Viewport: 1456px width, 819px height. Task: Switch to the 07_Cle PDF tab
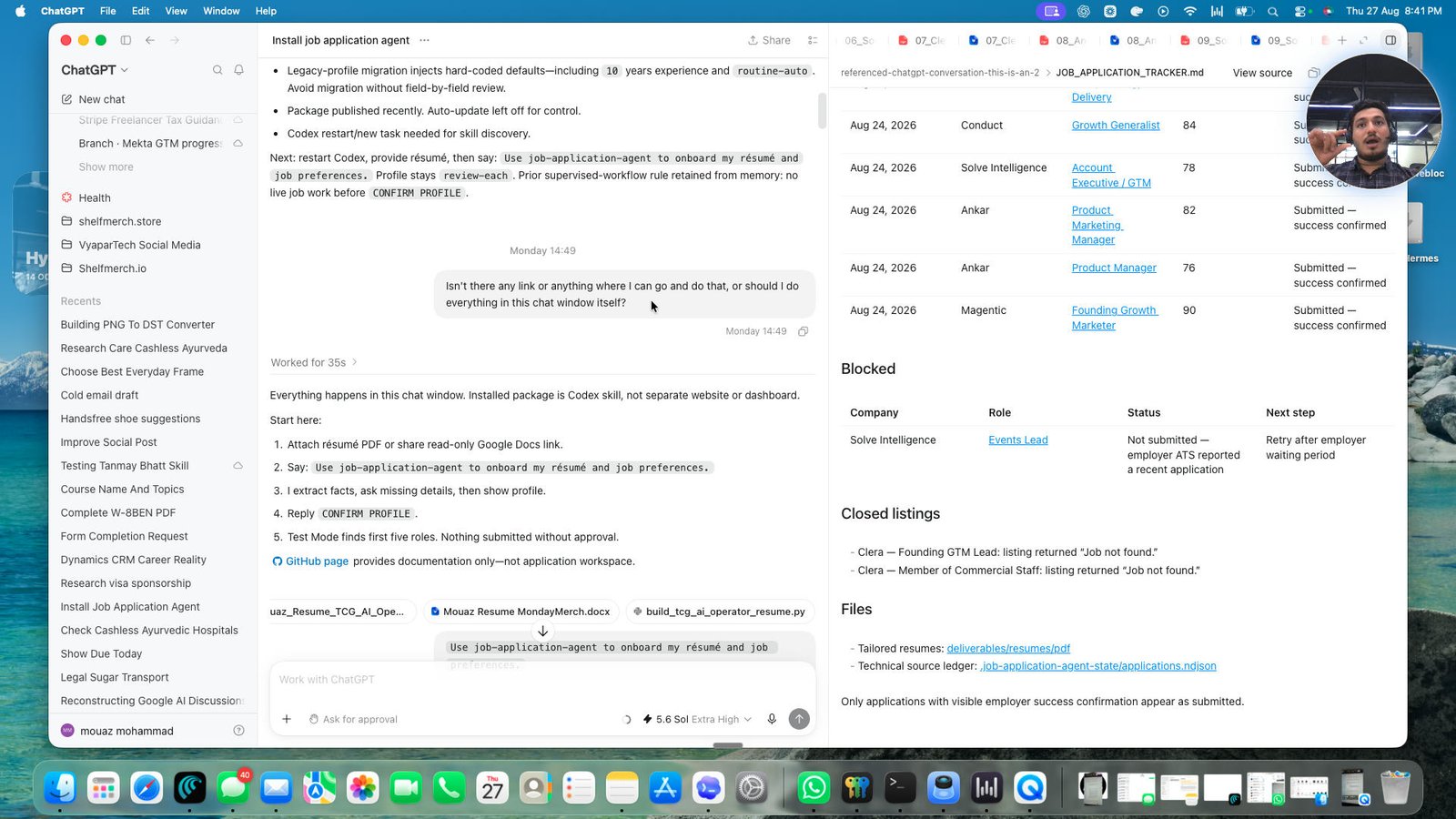click(922, 40)
